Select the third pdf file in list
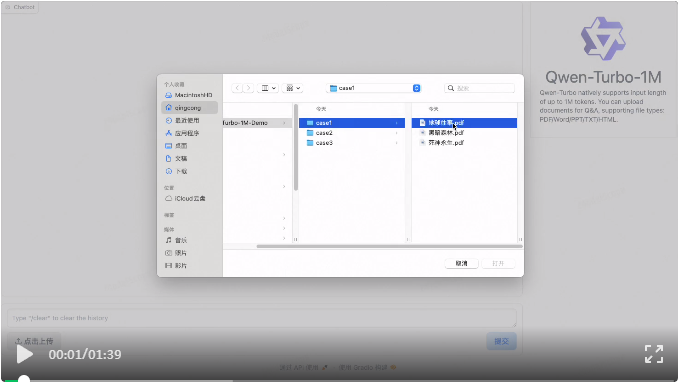 tap(464, 142)
